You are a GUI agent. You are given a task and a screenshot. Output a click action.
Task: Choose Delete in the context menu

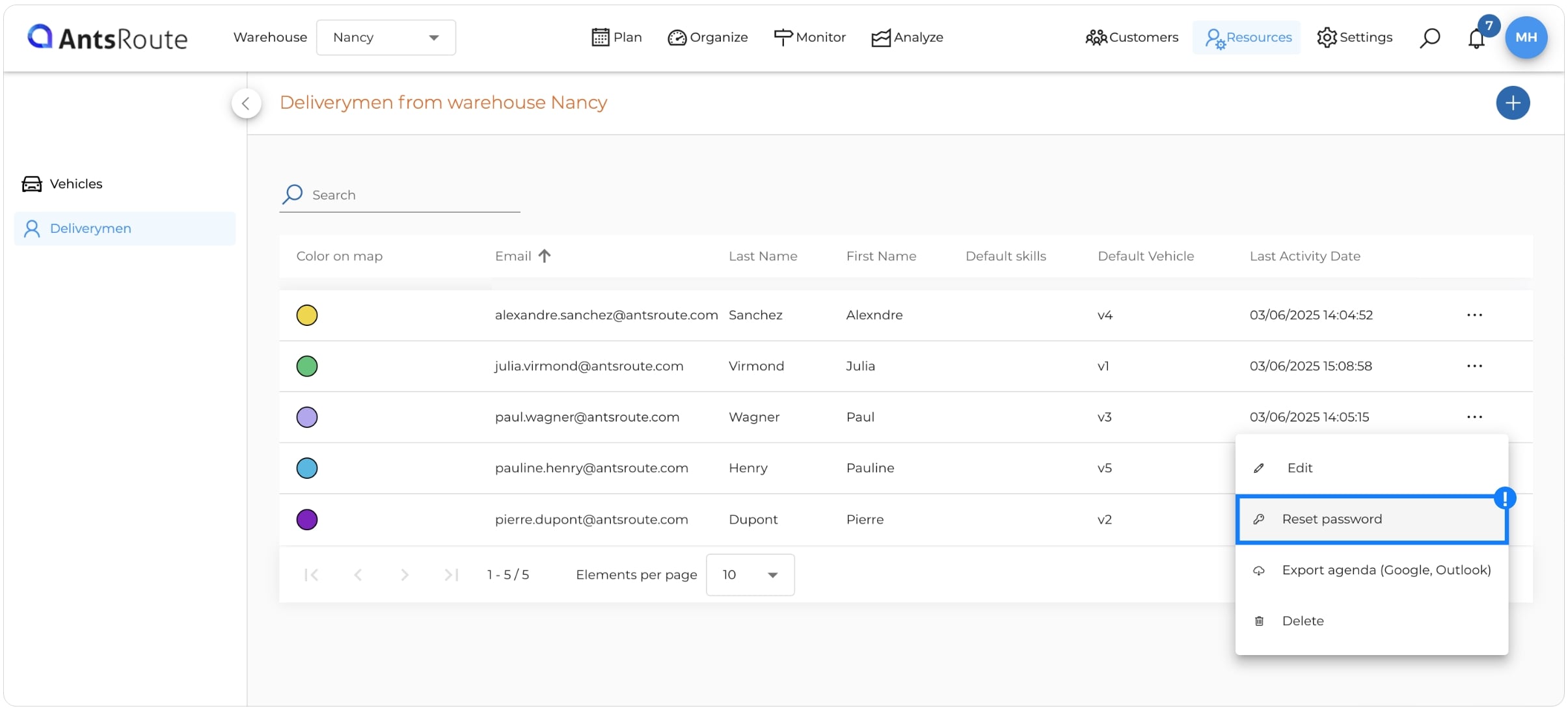point(1372,621)
